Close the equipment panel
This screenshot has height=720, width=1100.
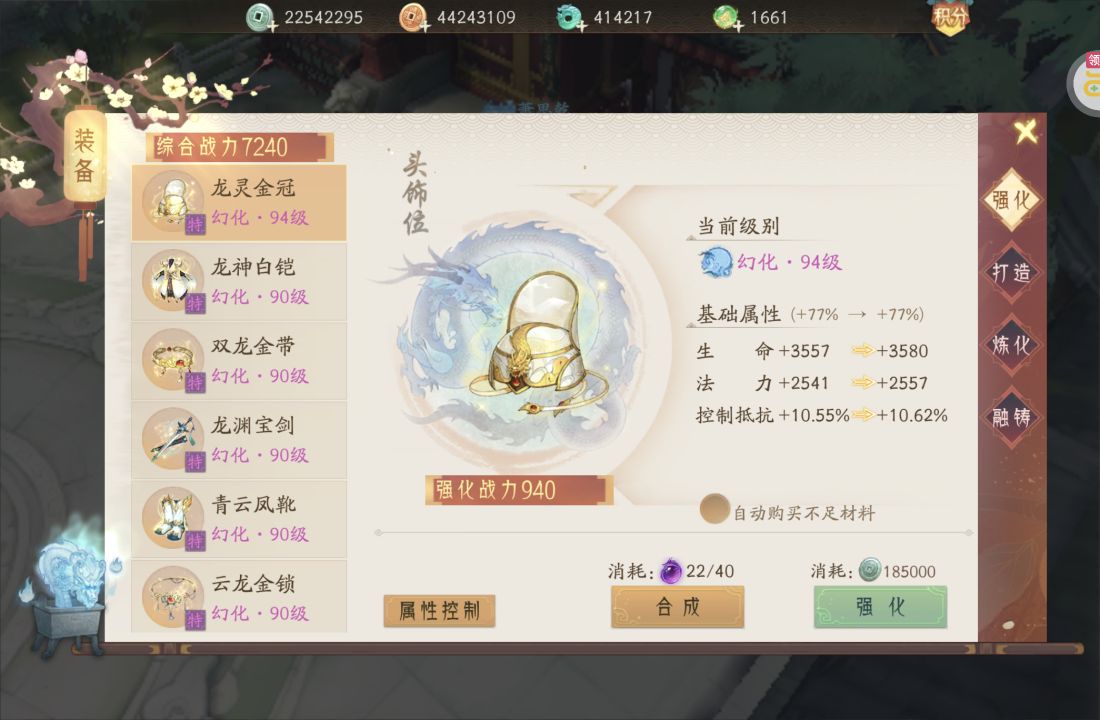pyautogui.click(x=1026, y=131)
